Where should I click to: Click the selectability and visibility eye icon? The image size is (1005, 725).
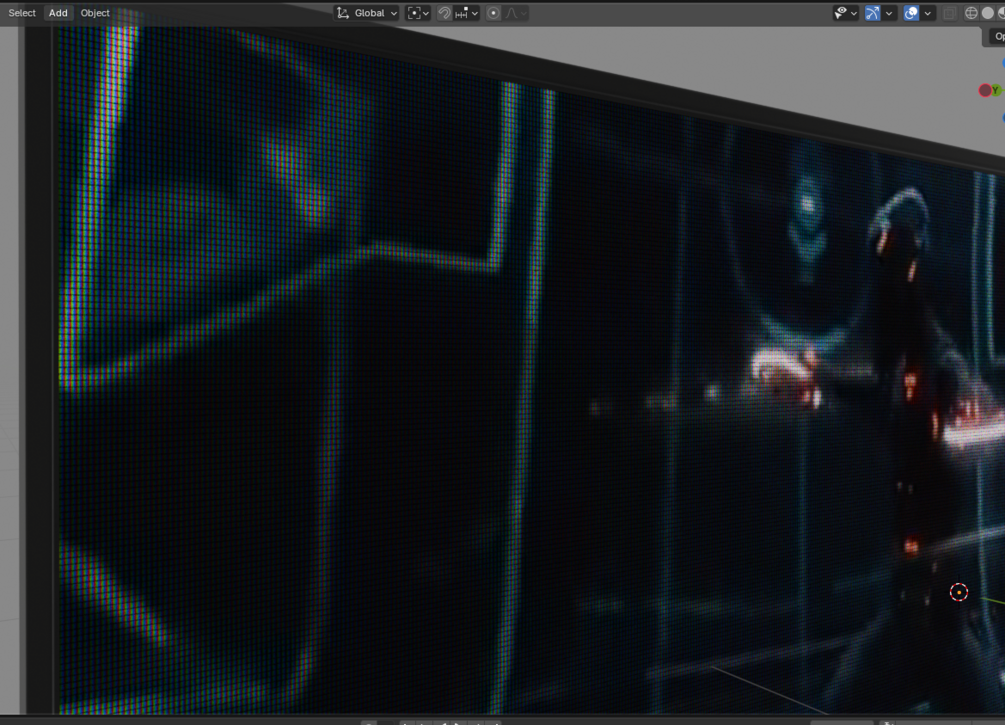pyautogui.click(x=840, y=13)
